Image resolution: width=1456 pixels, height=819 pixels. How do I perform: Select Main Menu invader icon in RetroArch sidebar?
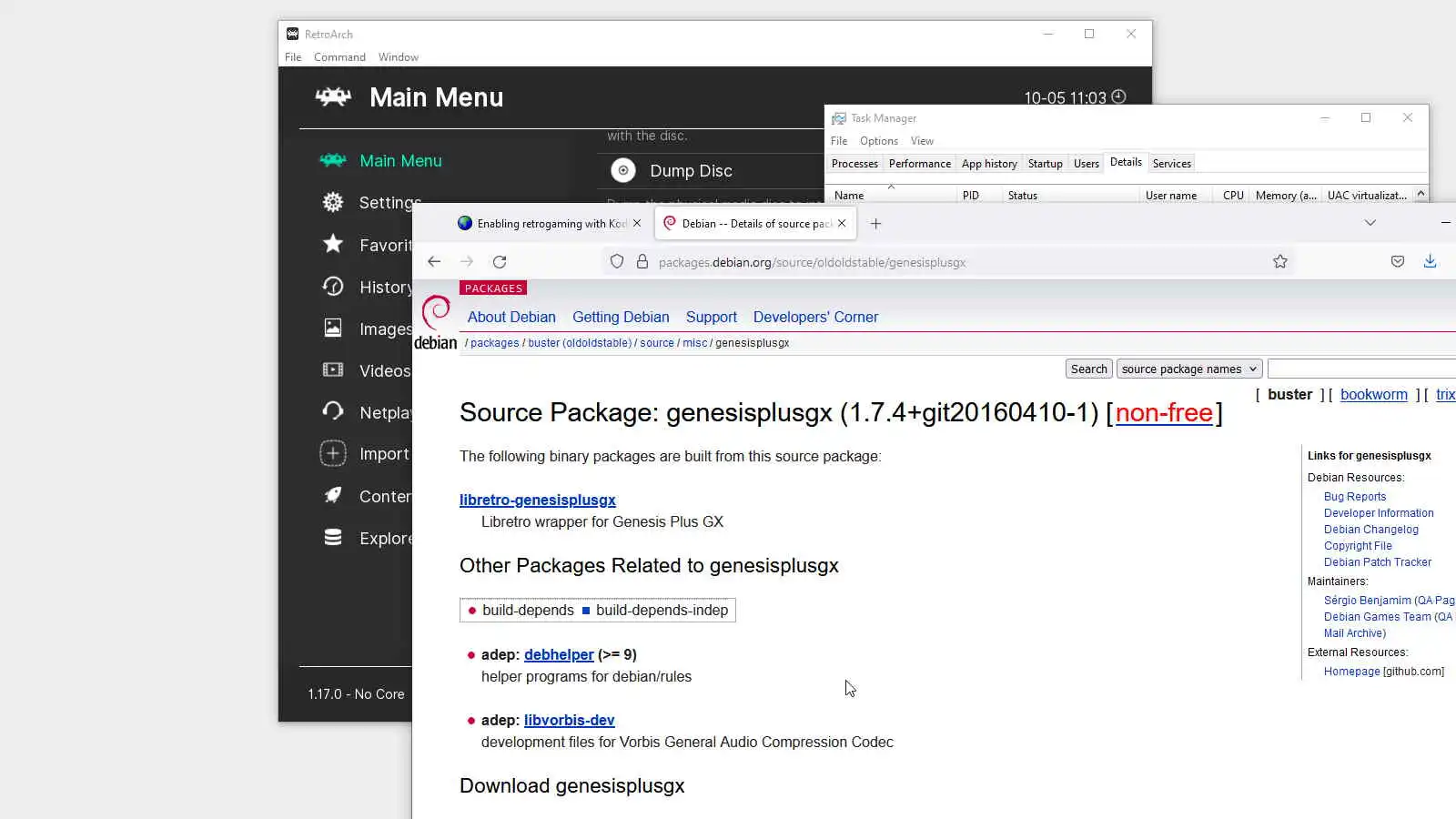[x=333, y=161]
